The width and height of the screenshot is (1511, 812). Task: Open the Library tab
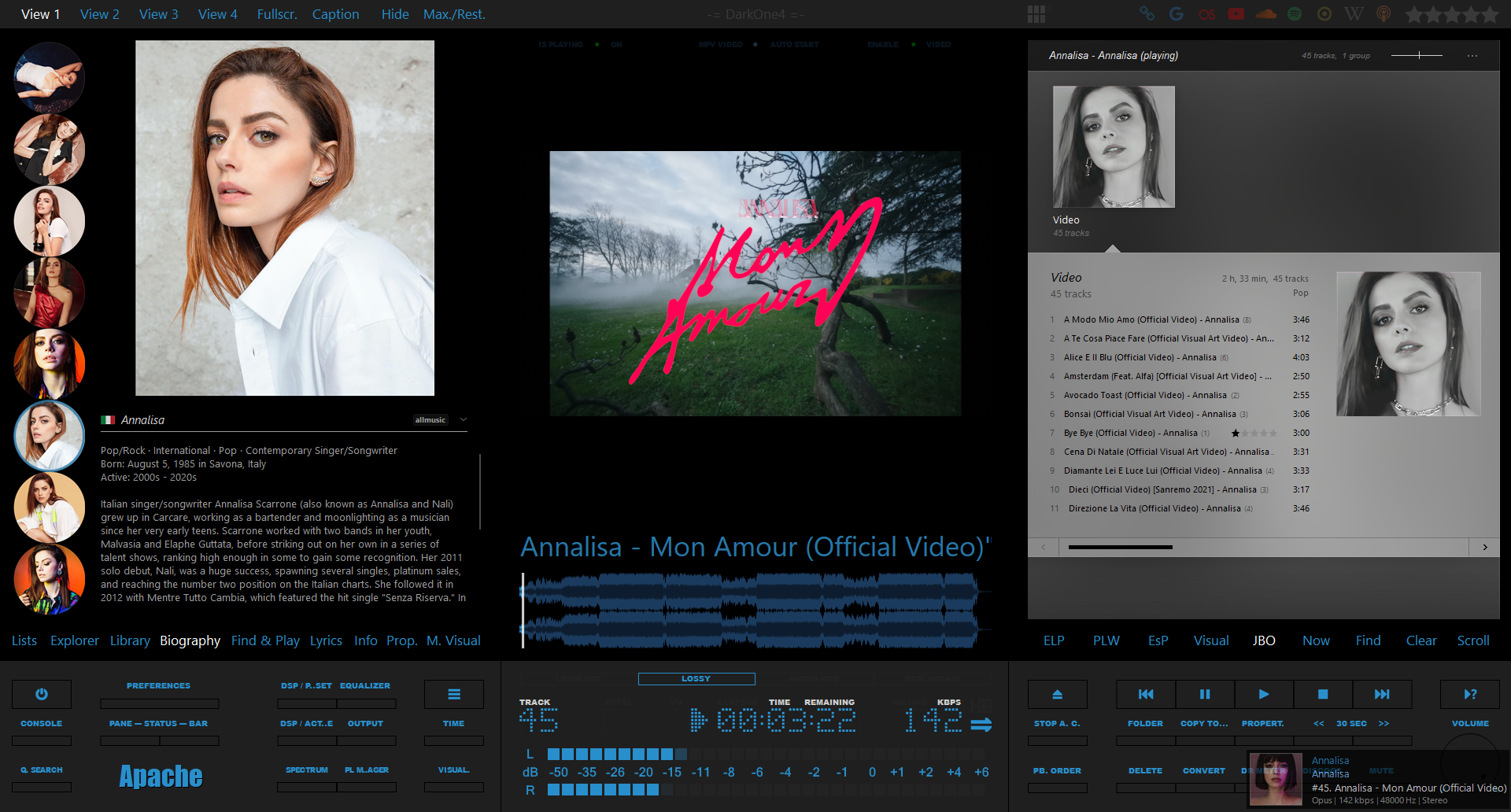coord(130,640)
